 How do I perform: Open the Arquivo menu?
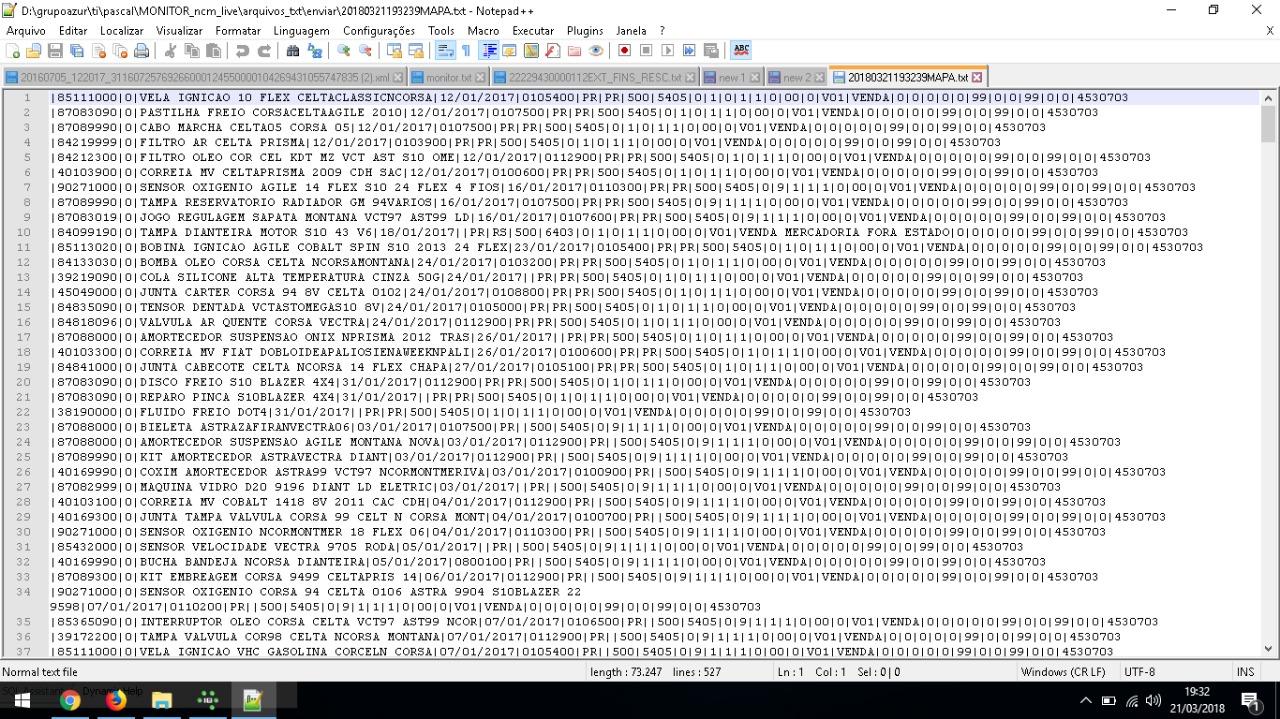26,31
